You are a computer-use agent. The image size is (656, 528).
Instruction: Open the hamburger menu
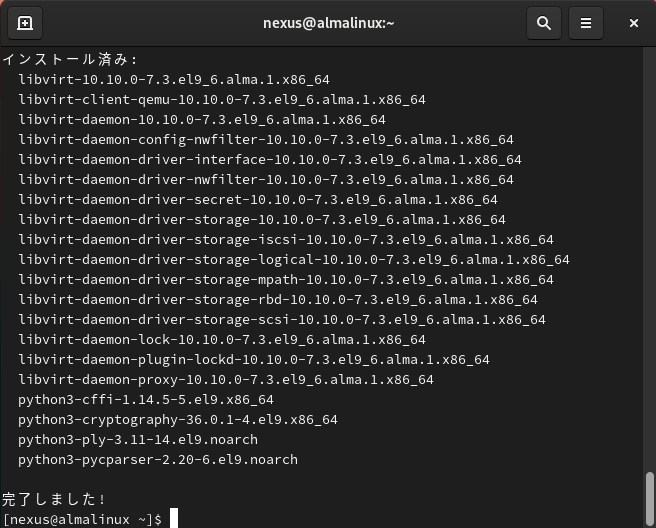(586, 23)
